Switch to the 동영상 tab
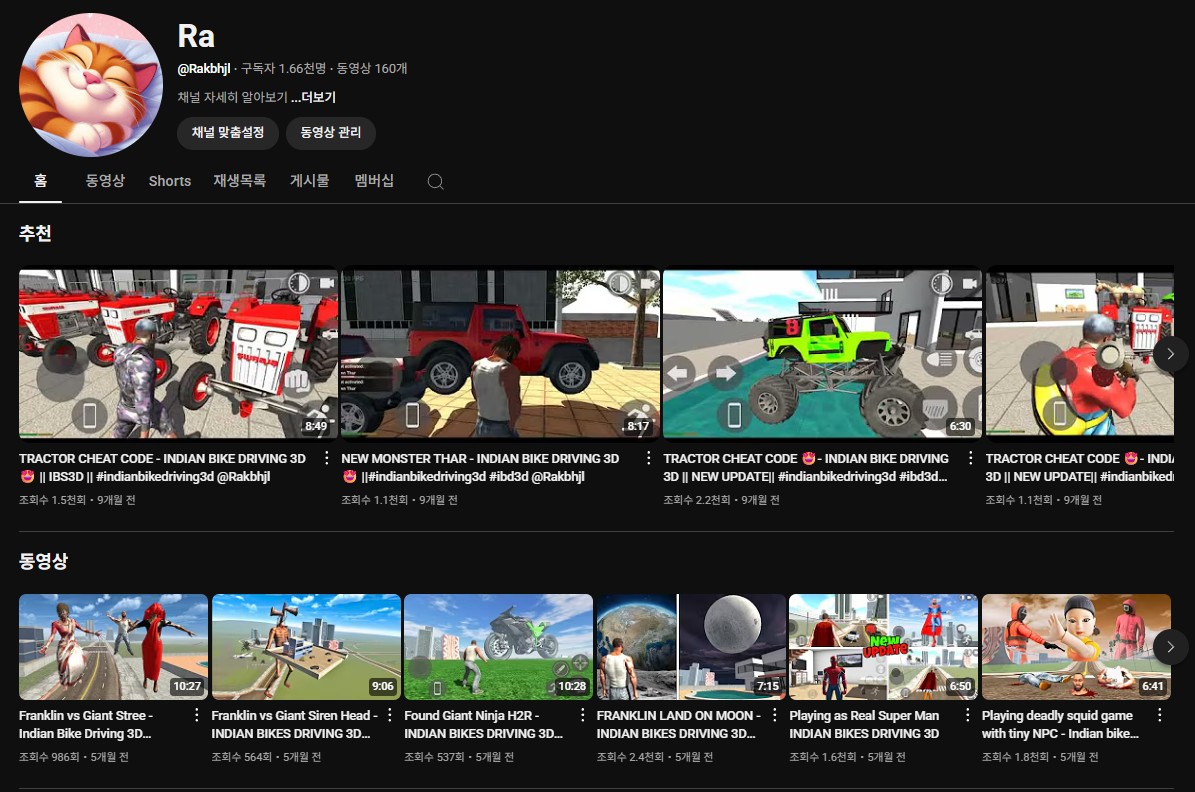This screenshot has height=792, width=1195. [x=105, y=181]
